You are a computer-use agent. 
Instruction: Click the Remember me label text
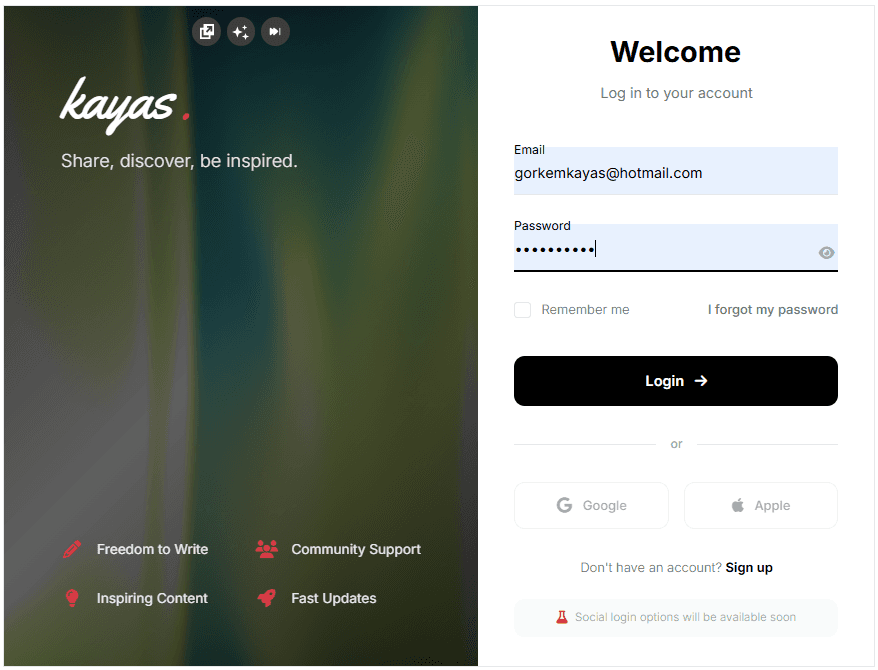coord(585,310)
